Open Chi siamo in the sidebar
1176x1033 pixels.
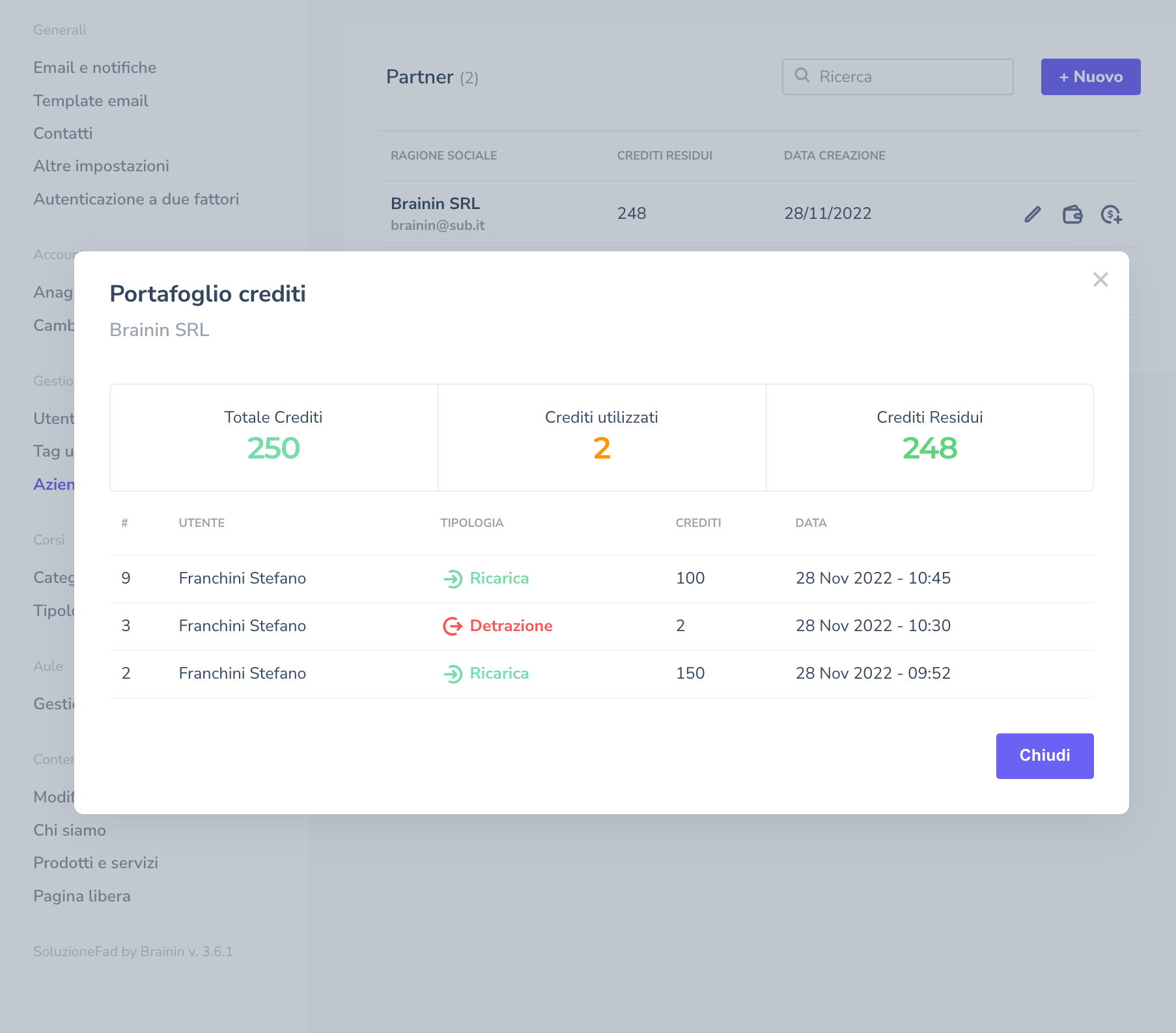pos(70,830)
